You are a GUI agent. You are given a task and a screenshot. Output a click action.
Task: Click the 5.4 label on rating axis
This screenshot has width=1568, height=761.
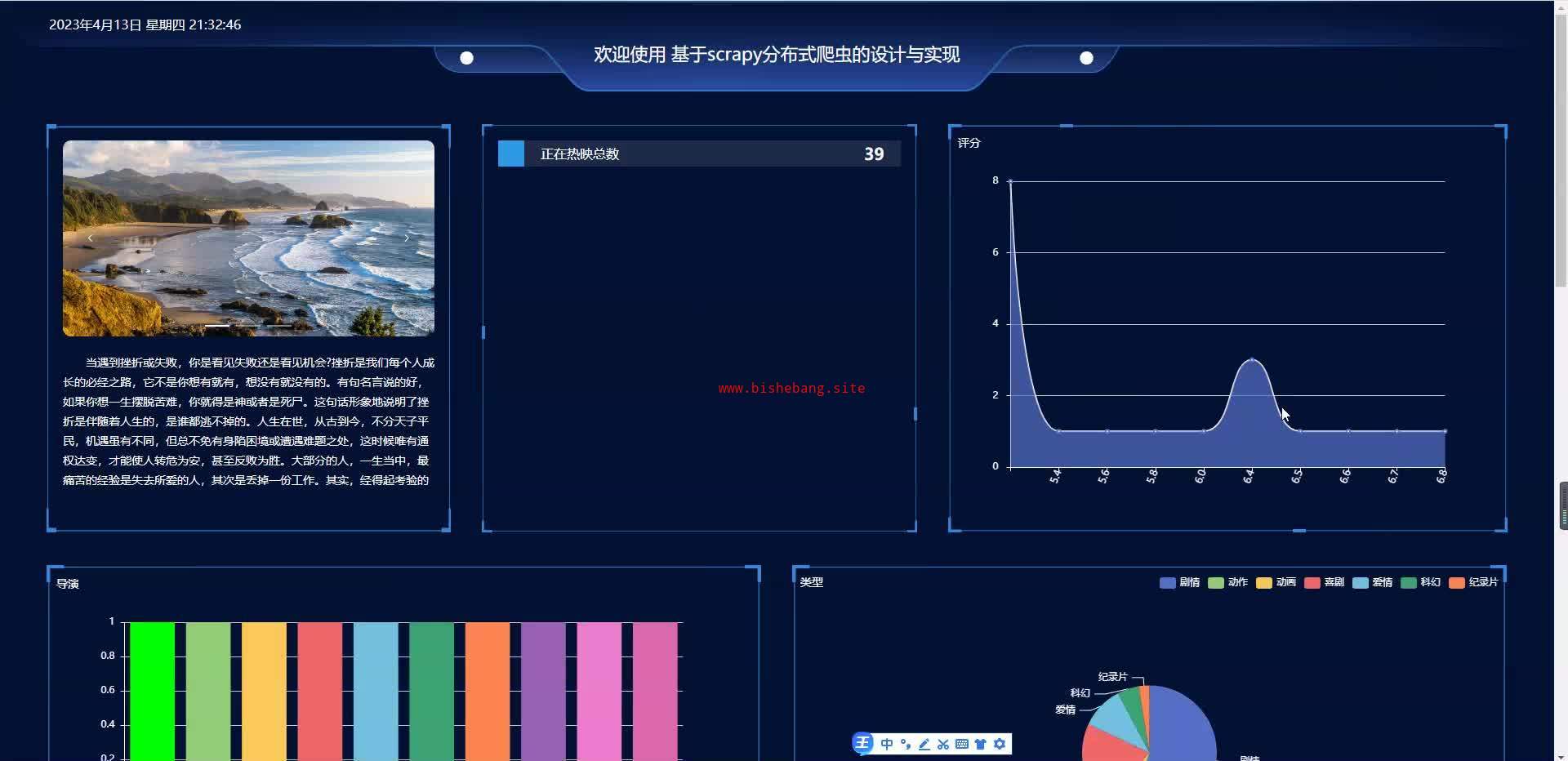pos(1055,476)
